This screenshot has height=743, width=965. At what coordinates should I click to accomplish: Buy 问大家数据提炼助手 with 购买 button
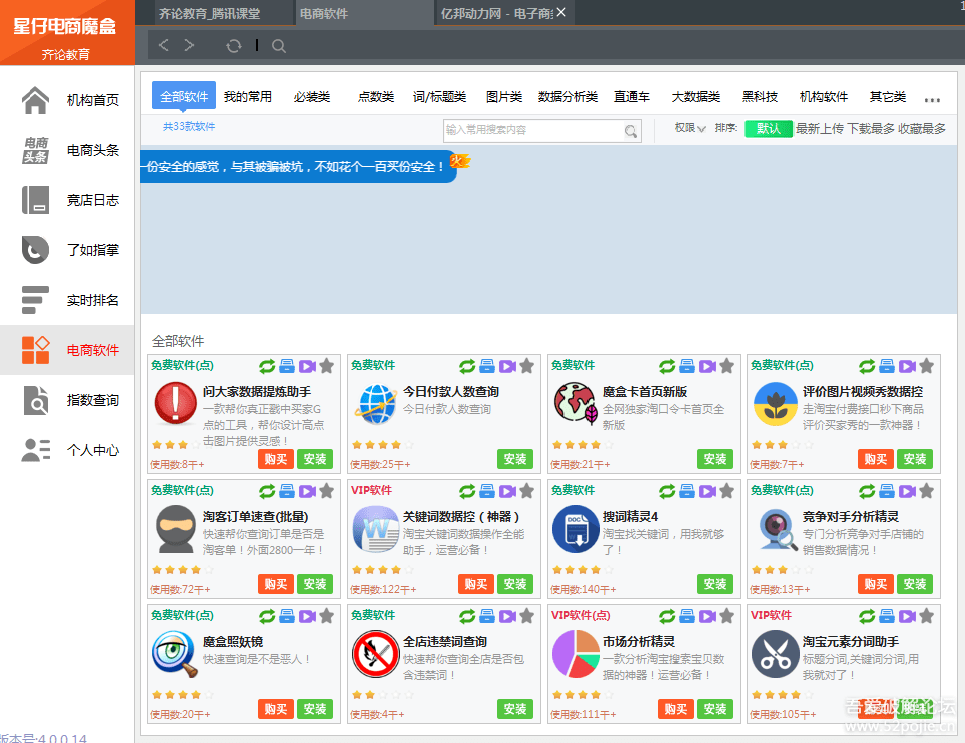coord(276,459)
